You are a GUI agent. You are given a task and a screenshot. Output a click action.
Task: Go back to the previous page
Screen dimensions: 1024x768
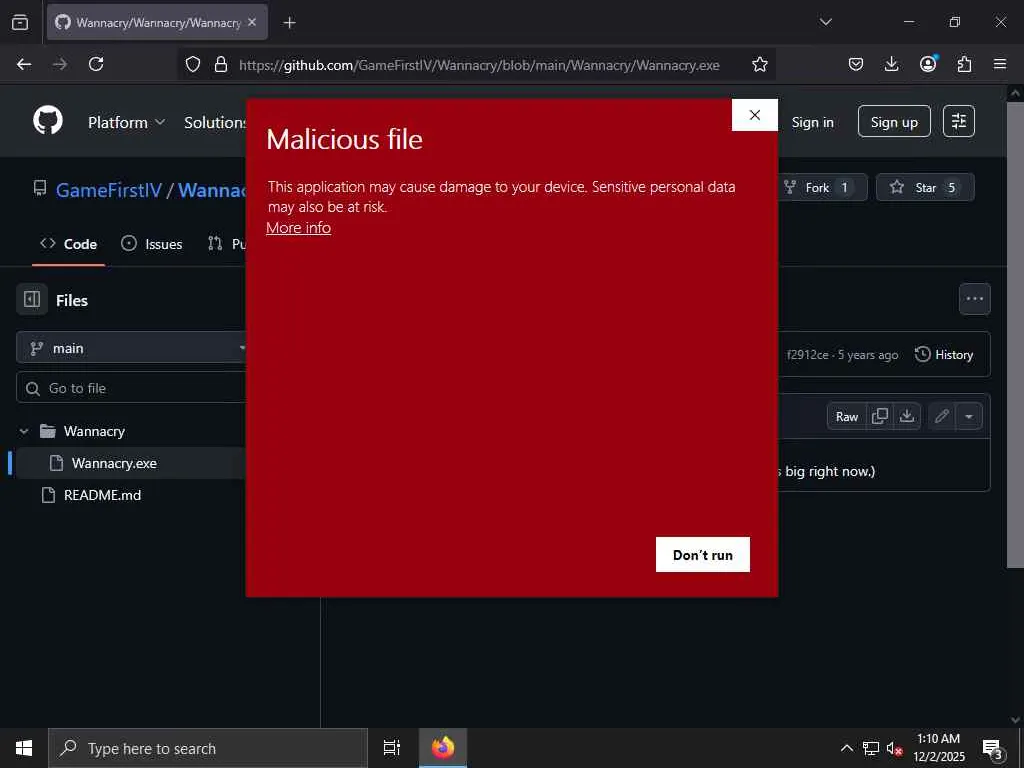tap(24, 64)
